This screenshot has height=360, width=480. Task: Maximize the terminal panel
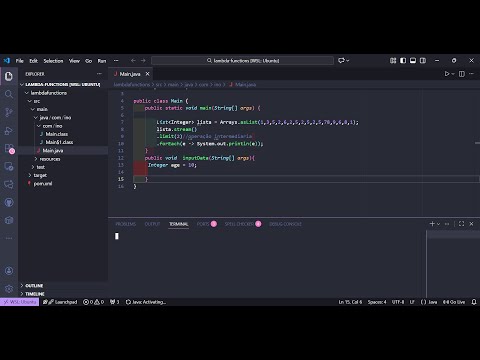pyautogui.click(x=461, y=224)
